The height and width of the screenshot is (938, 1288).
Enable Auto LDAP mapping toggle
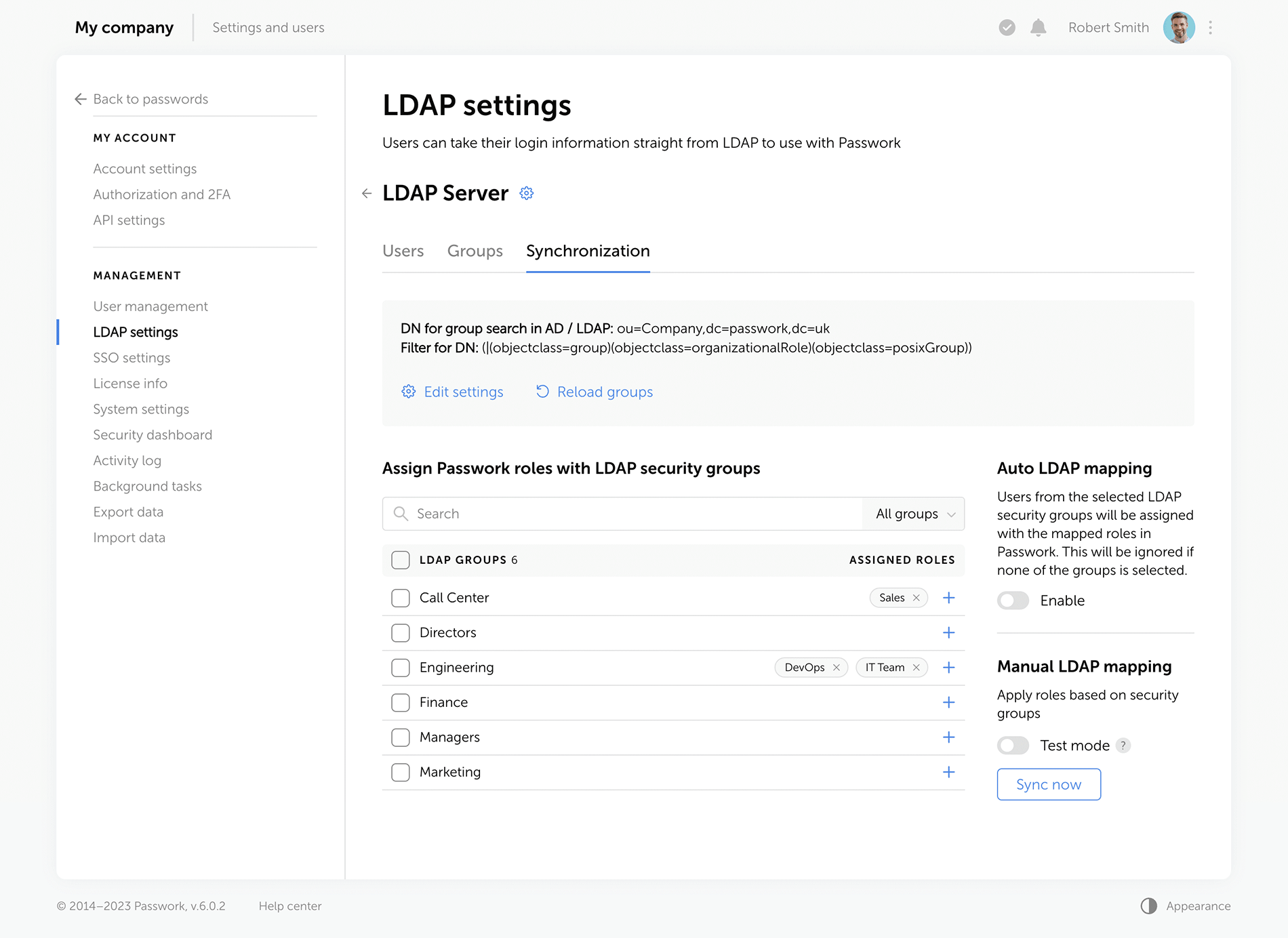(1013, 600)
